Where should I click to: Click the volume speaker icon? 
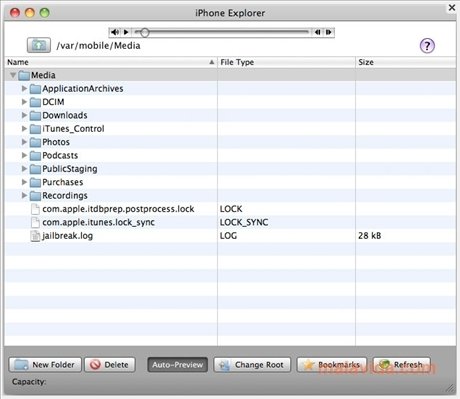[x=115, y=32]
